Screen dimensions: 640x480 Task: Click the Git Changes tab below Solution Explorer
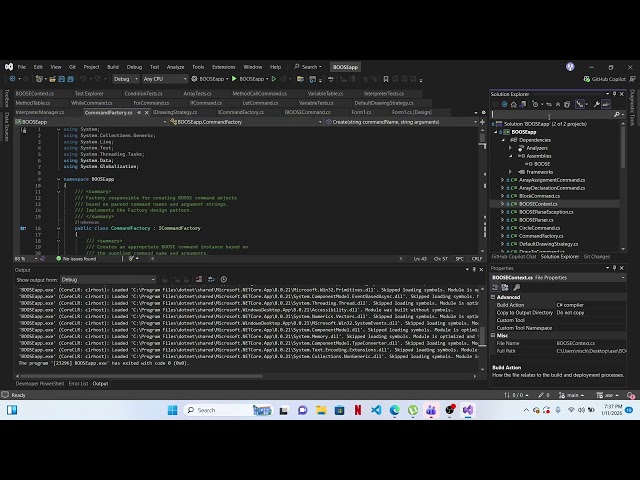(x=597, y=256)
